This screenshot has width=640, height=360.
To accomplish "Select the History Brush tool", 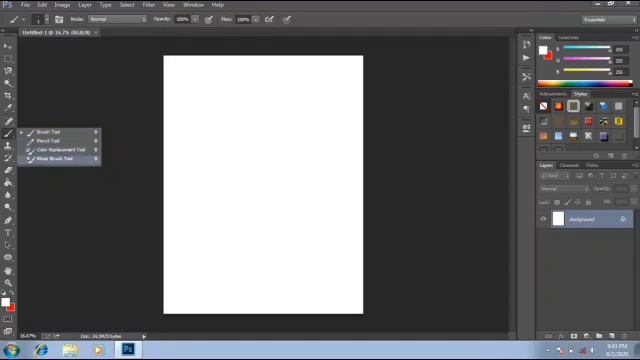I will [x=8, y=158].
